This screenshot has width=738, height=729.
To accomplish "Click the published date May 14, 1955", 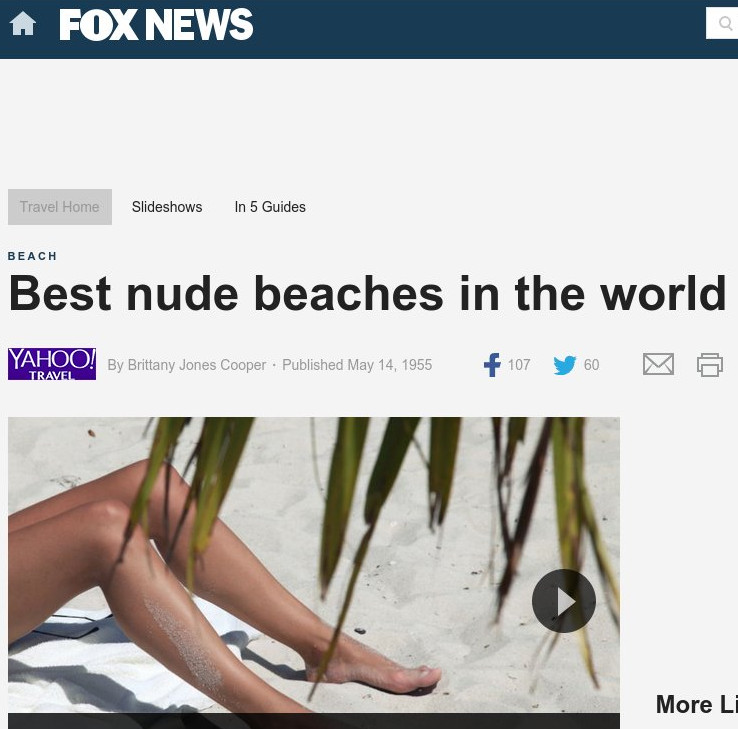I will [390, 365].
